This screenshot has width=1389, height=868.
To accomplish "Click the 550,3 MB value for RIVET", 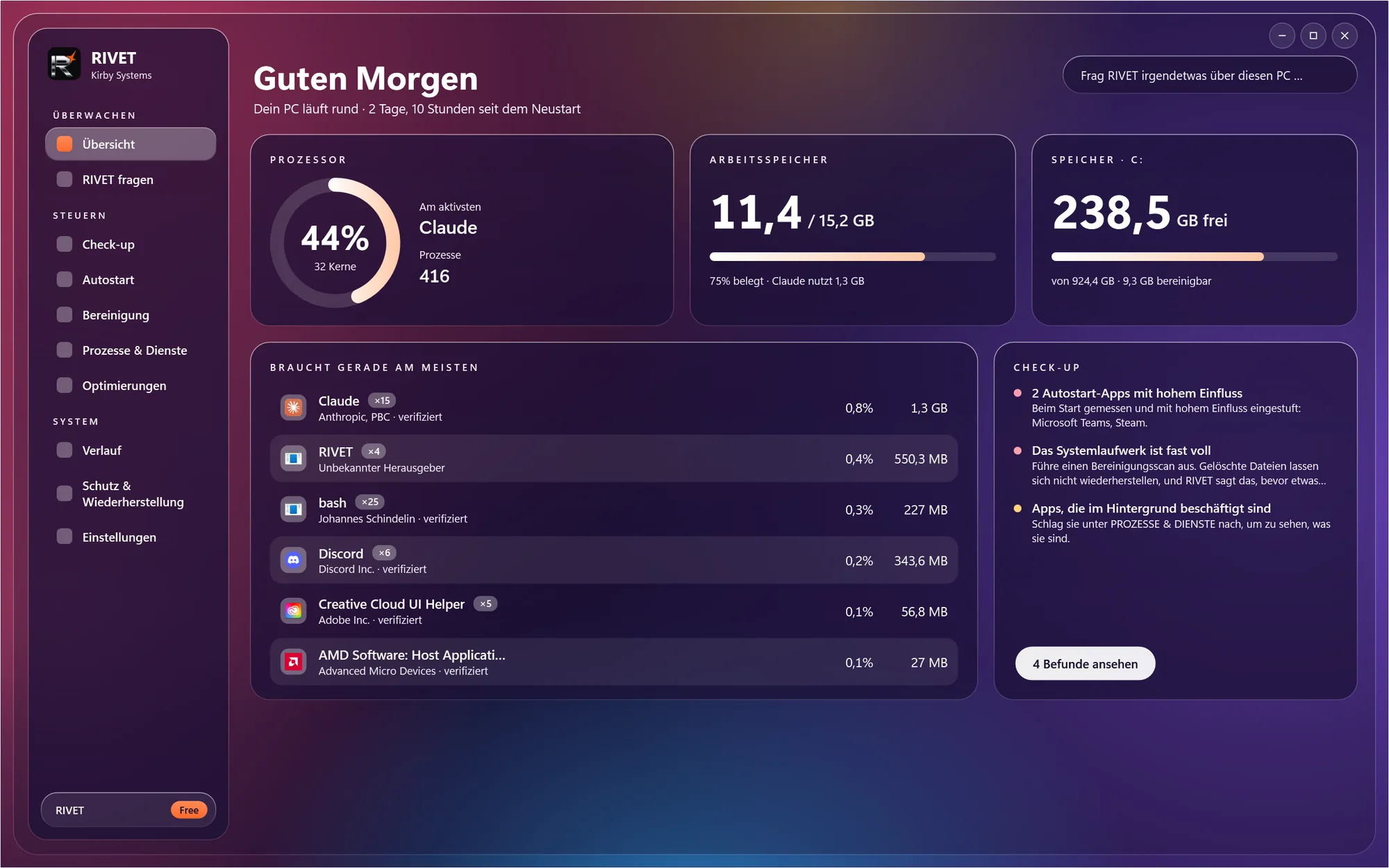I will click(x=920, y=459).
